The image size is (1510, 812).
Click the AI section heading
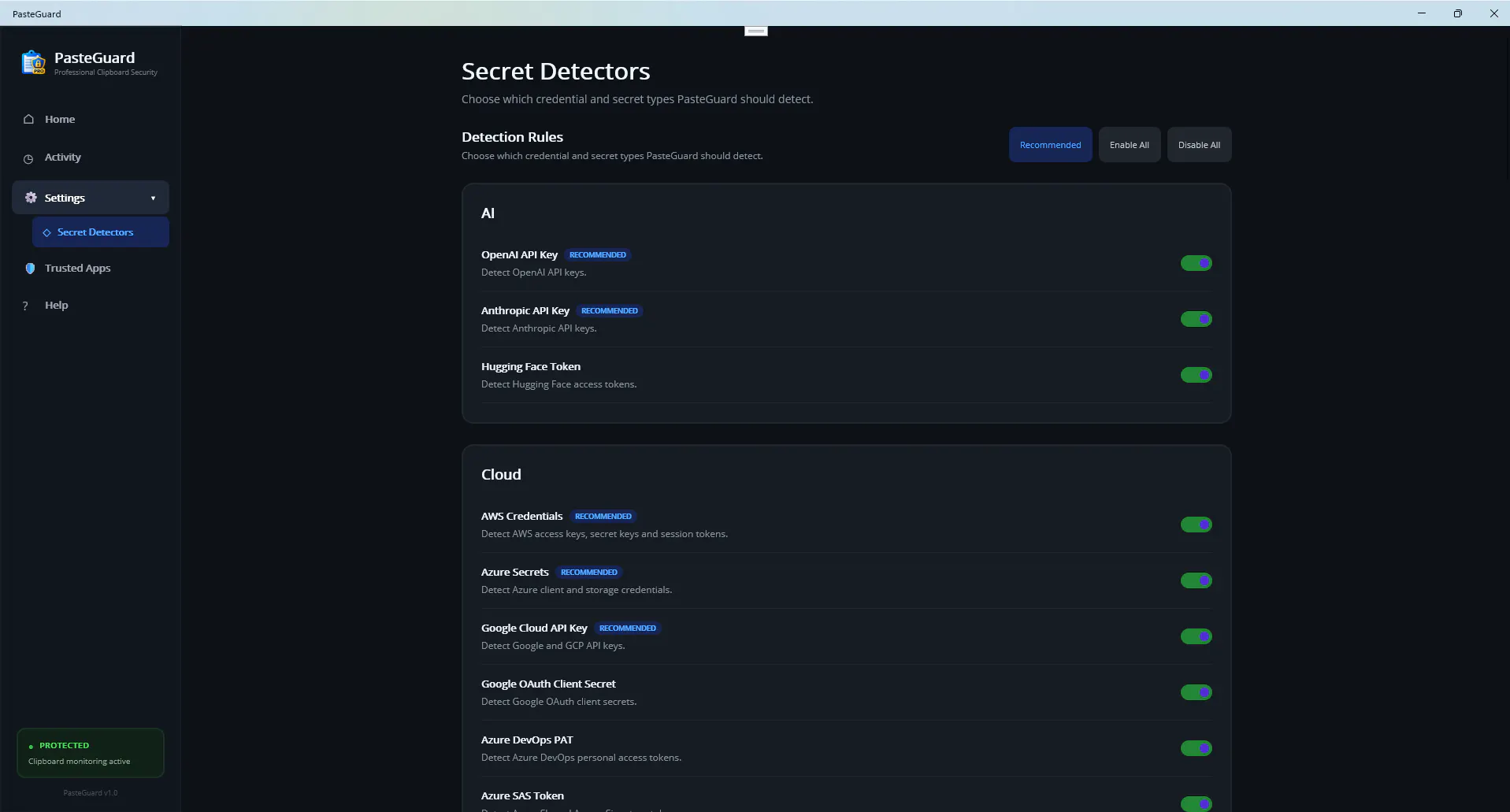tap(488, 213)
